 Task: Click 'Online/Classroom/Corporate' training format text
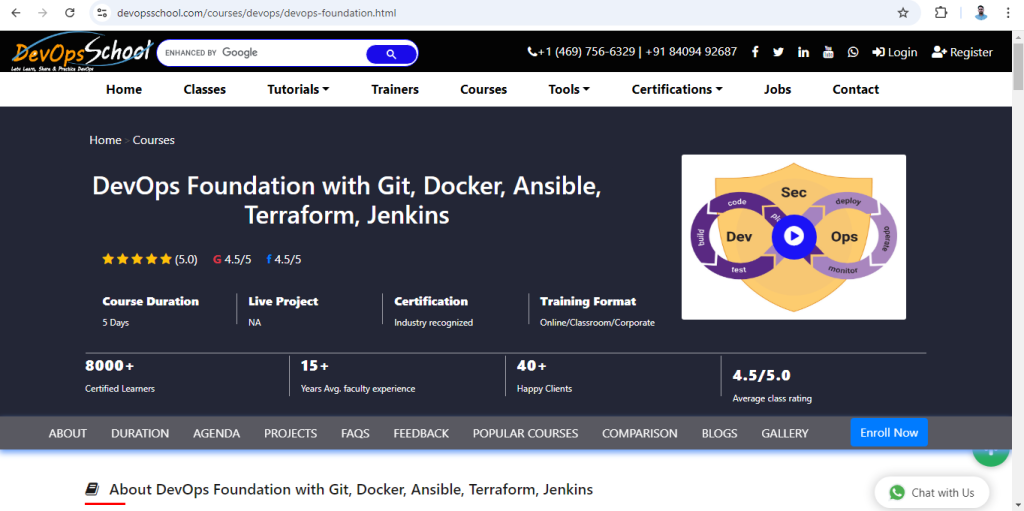pyautogui.click(x=597, y=323)
